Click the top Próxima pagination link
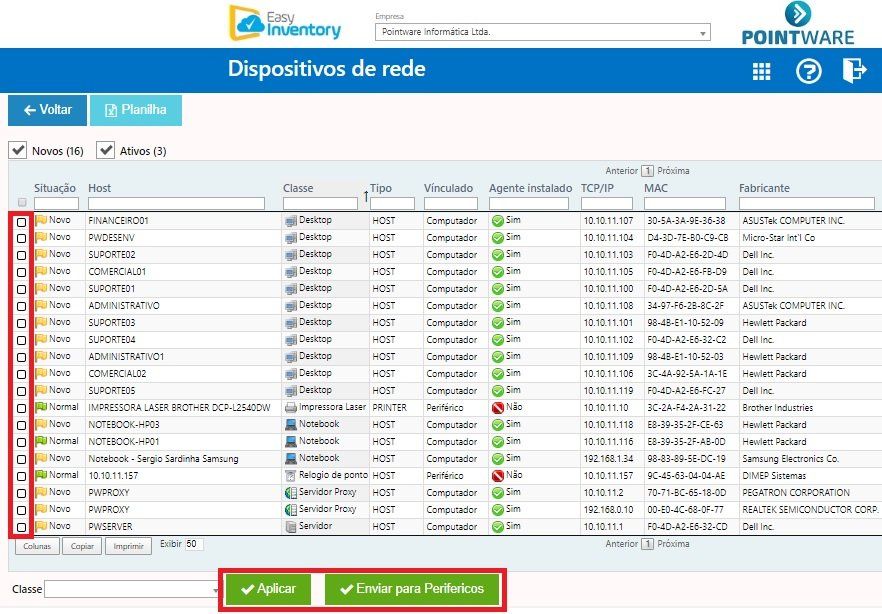Viewport: 882px width, 614px height. click(x=673, y=170)
